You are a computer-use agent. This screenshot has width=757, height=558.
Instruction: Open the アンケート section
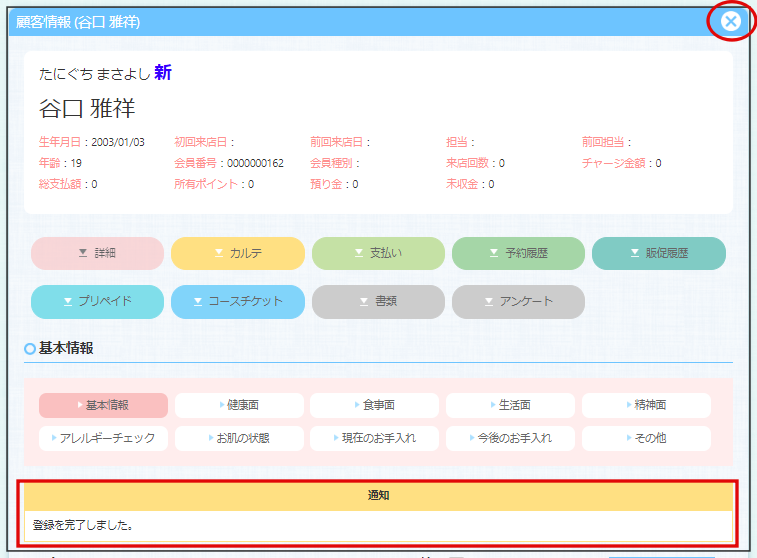click(518, 301)
